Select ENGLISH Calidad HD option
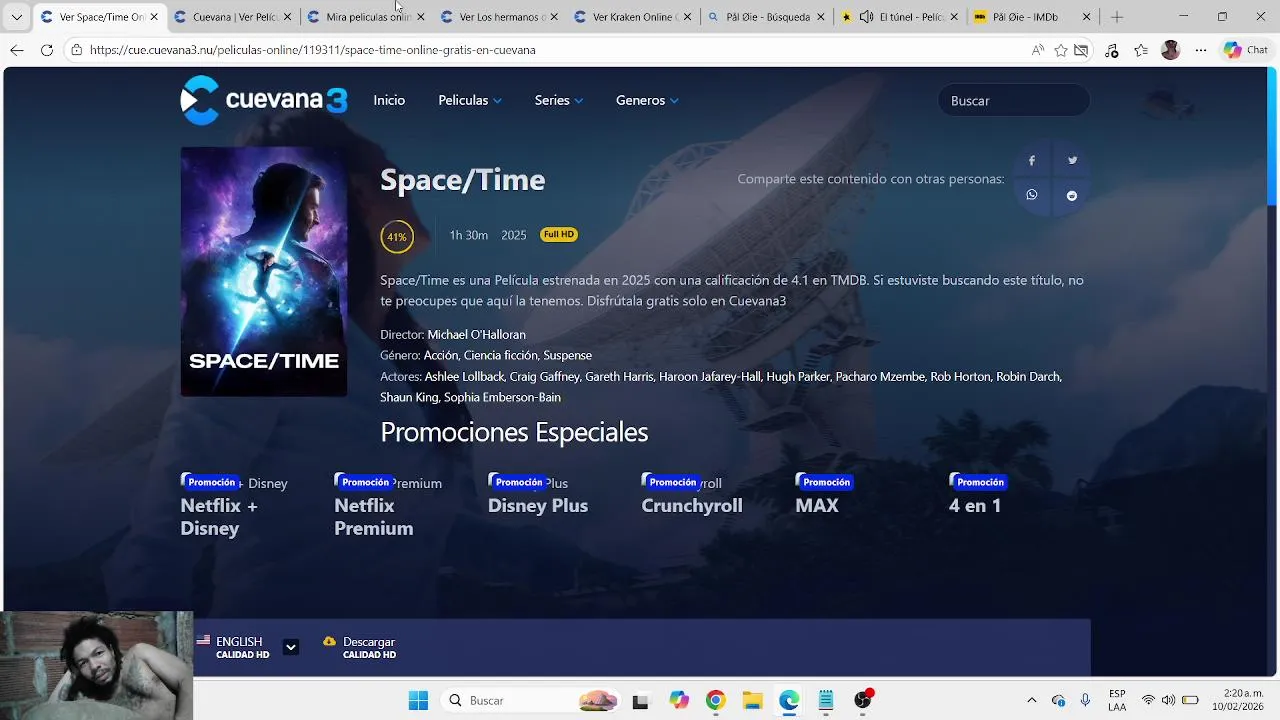 pyautogui.click(x=233, y=647)
